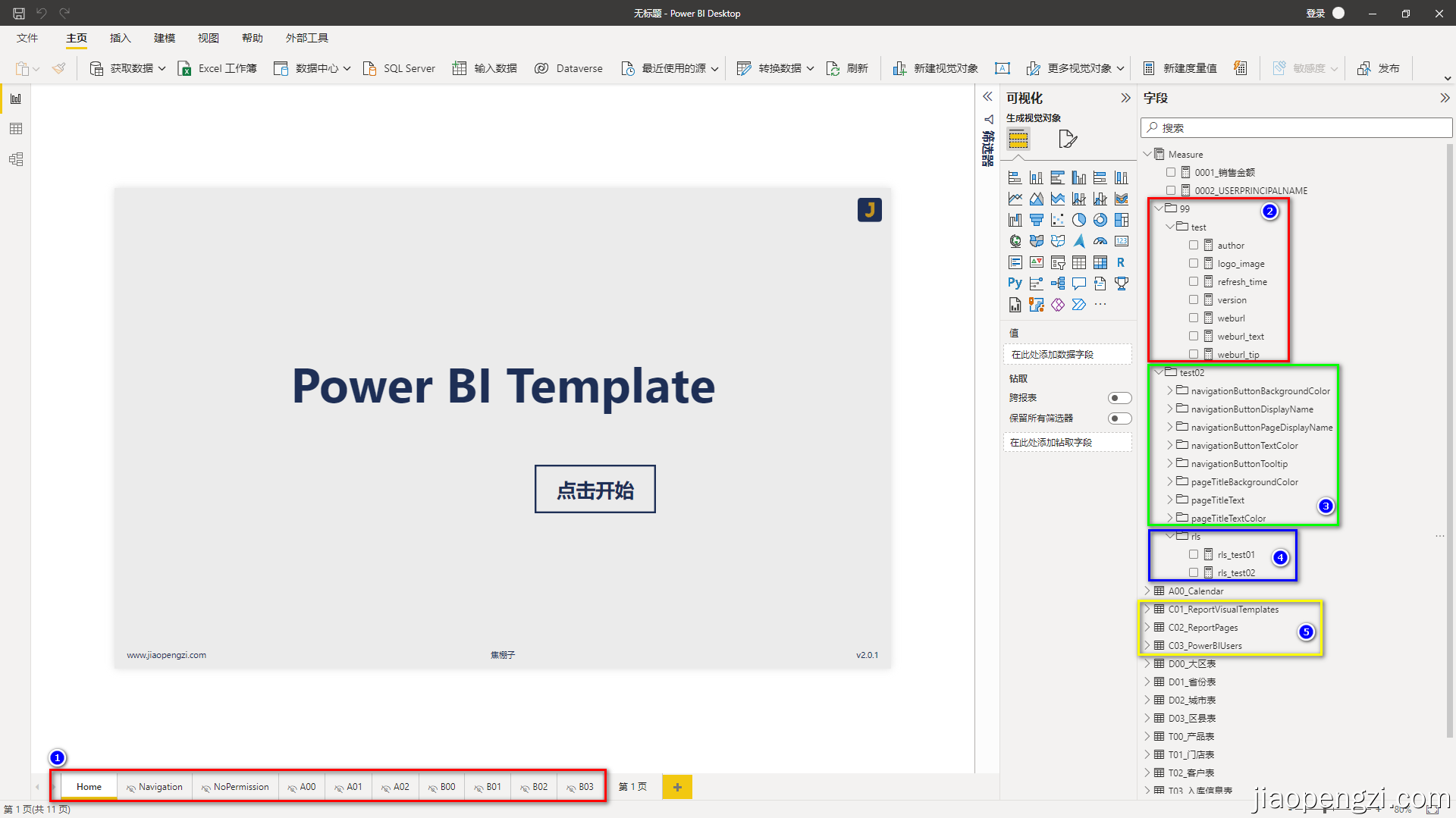Open the 文件 menu
Screen dimensions: 1456x818
(27, 38)
